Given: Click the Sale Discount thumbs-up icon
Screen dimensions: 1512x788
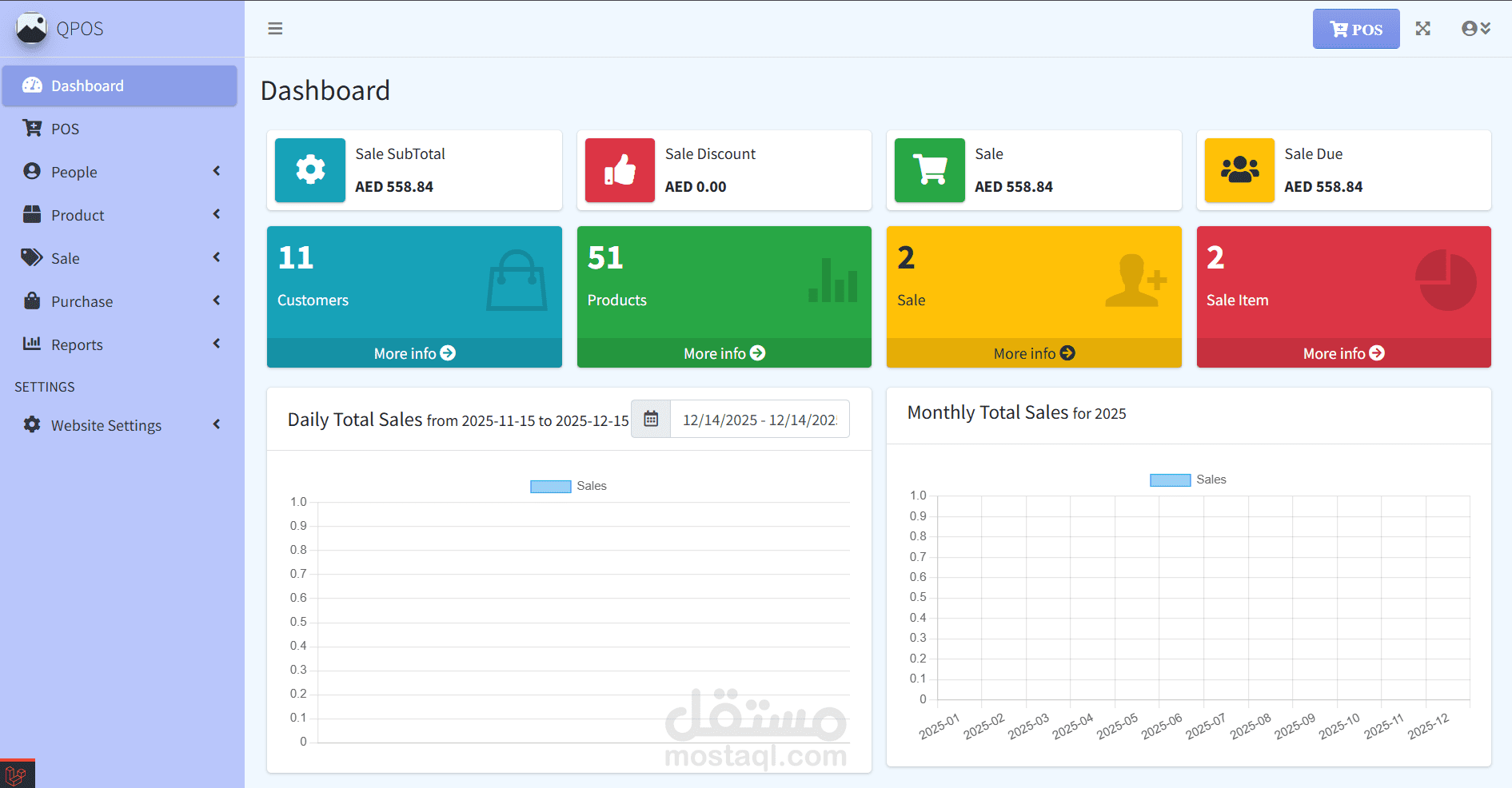Looking at the screenshot, I should coord(620,170).
